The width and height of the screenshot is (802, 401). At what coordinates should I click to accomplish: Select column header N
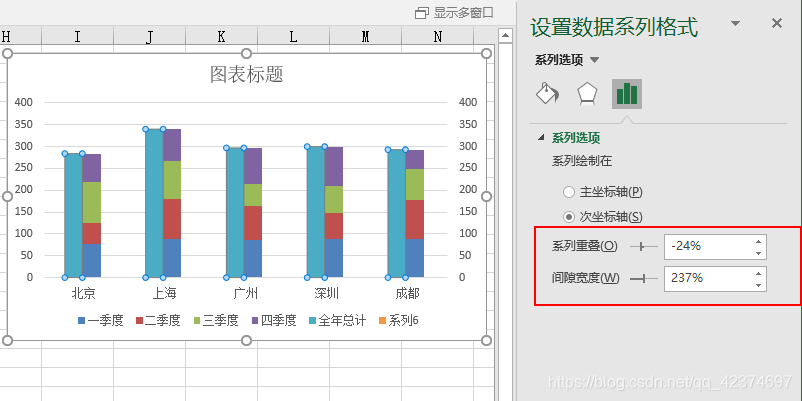pyautogui.click(x=438, y=36)
